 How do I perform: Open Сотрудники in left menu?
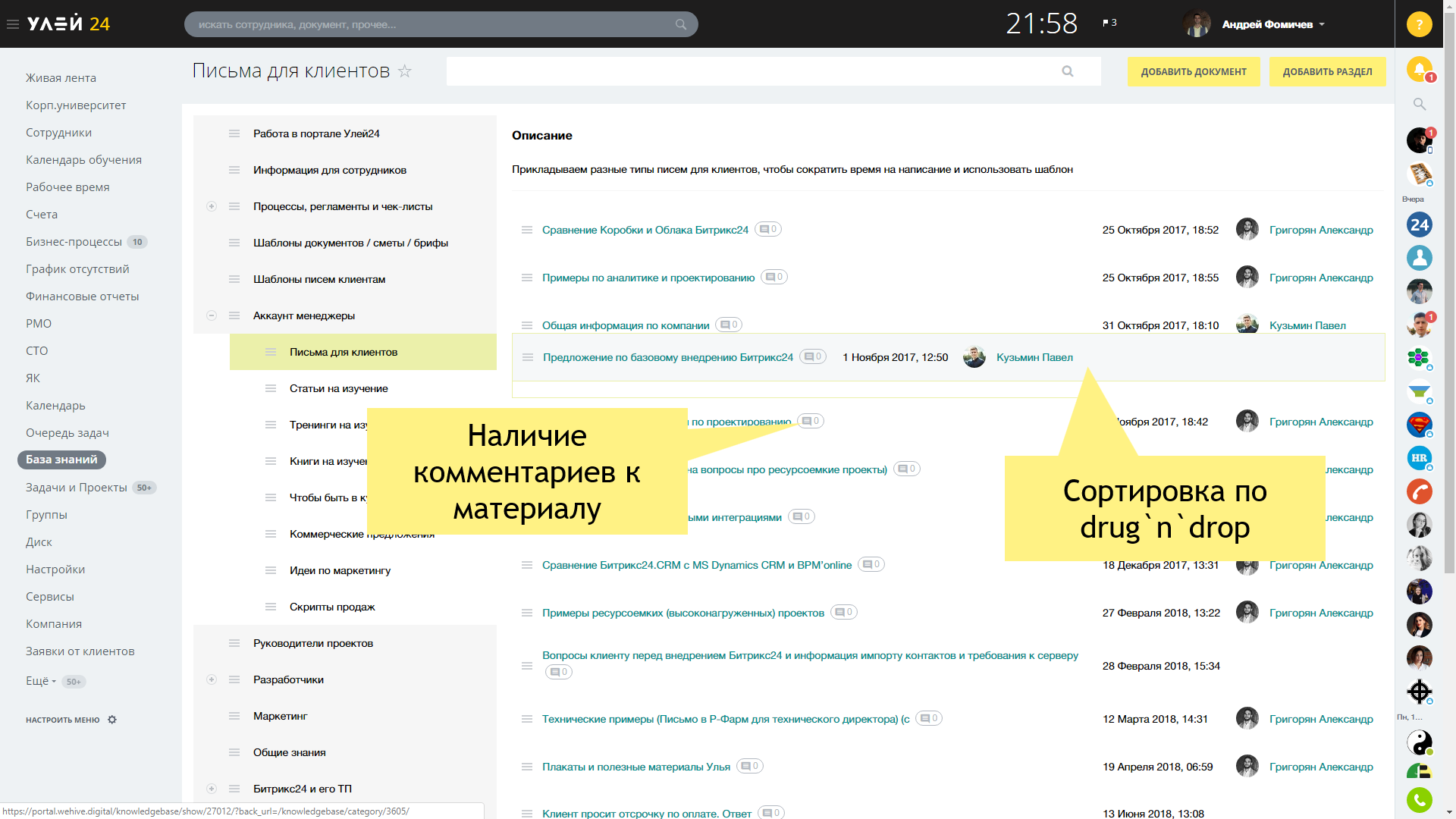[x=58, y=133]
